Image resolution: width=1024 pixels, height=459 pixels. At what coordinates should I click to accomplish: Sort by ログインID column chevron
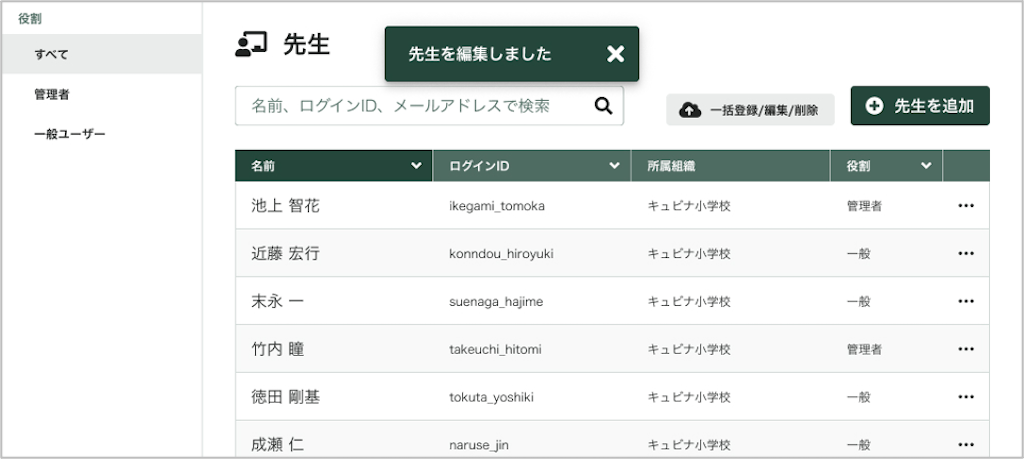[x=615, y=166]
